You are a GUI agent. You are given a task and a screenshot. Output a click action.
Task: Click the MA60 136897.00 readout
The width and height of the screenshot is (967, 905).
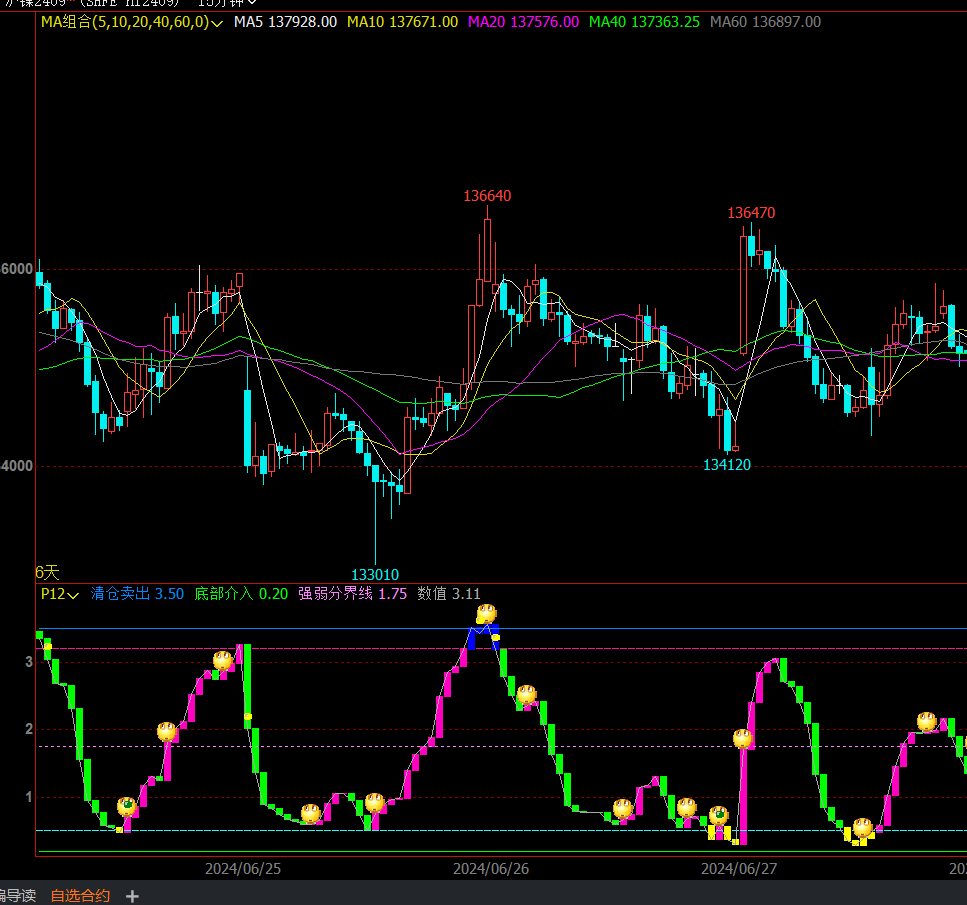pyautogui.click(x=765, y=22)
